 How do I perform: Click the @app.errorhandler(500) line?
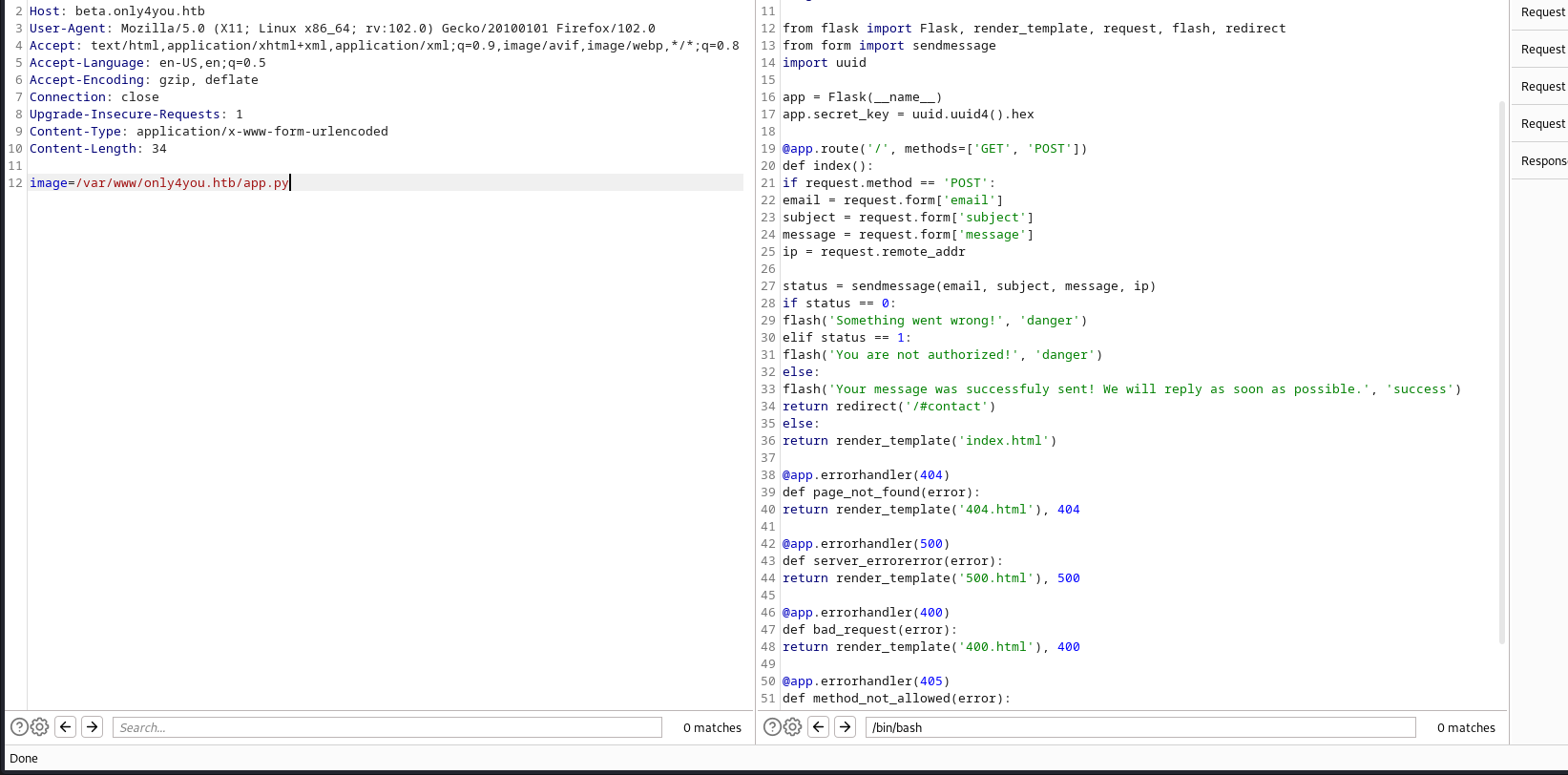coord(867,544)
